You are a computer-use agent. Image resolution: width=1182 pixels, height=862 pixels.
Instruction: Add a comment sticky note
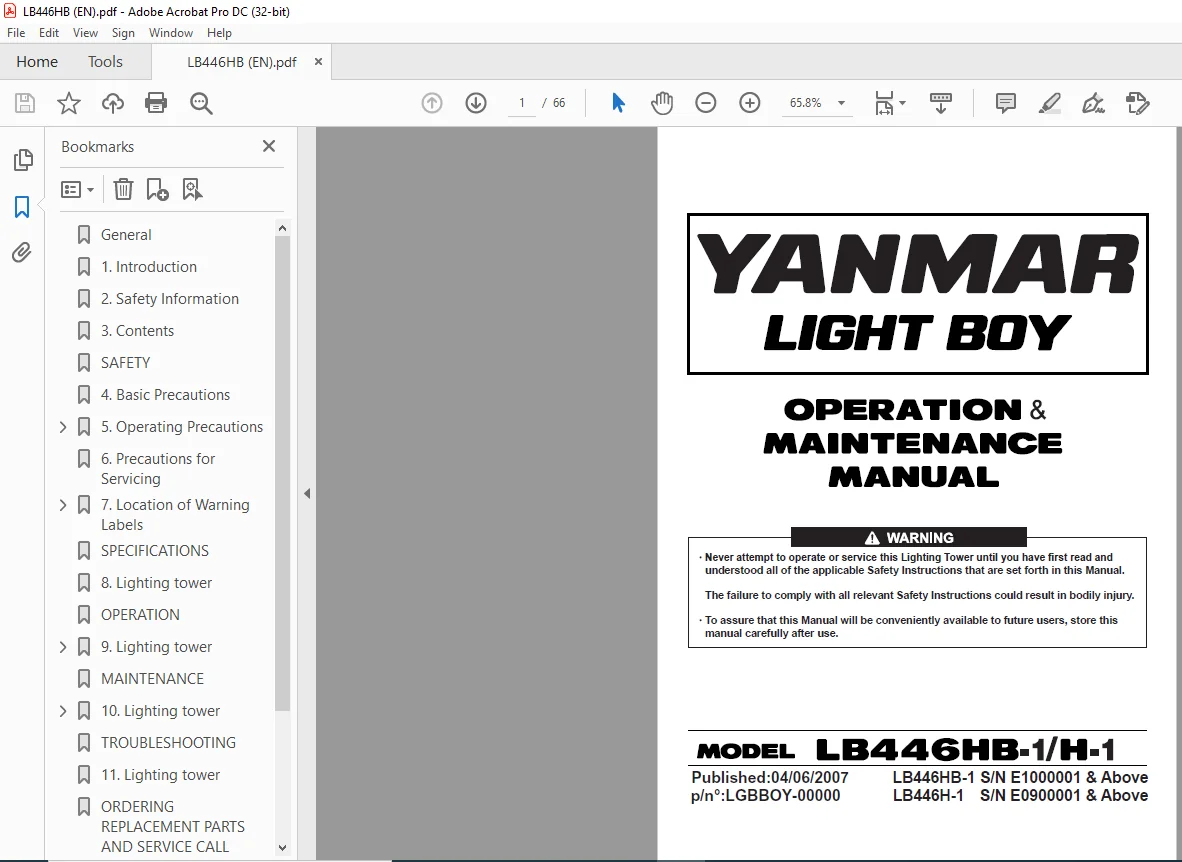coord(1006,103)
